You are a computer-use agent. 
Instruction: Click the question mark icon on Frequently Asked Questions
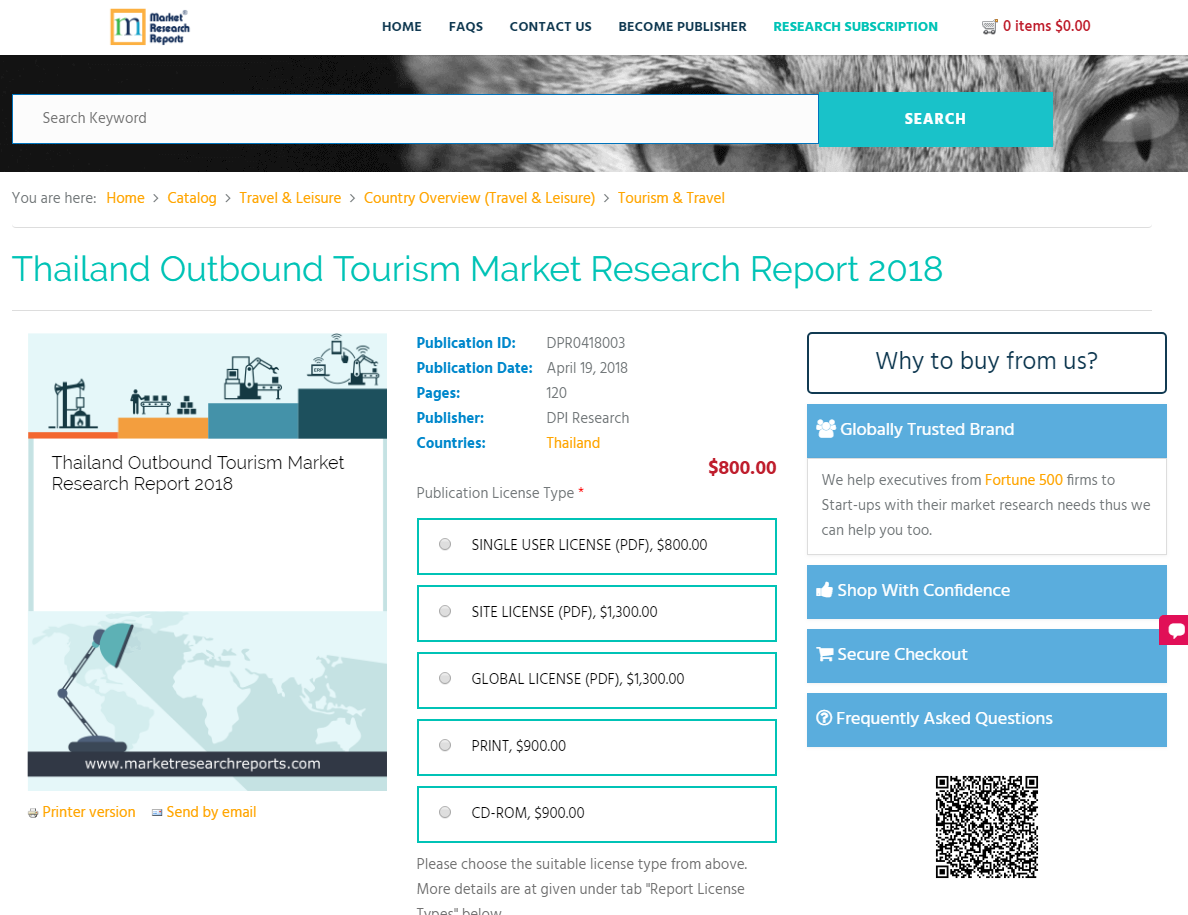[824, 718]
